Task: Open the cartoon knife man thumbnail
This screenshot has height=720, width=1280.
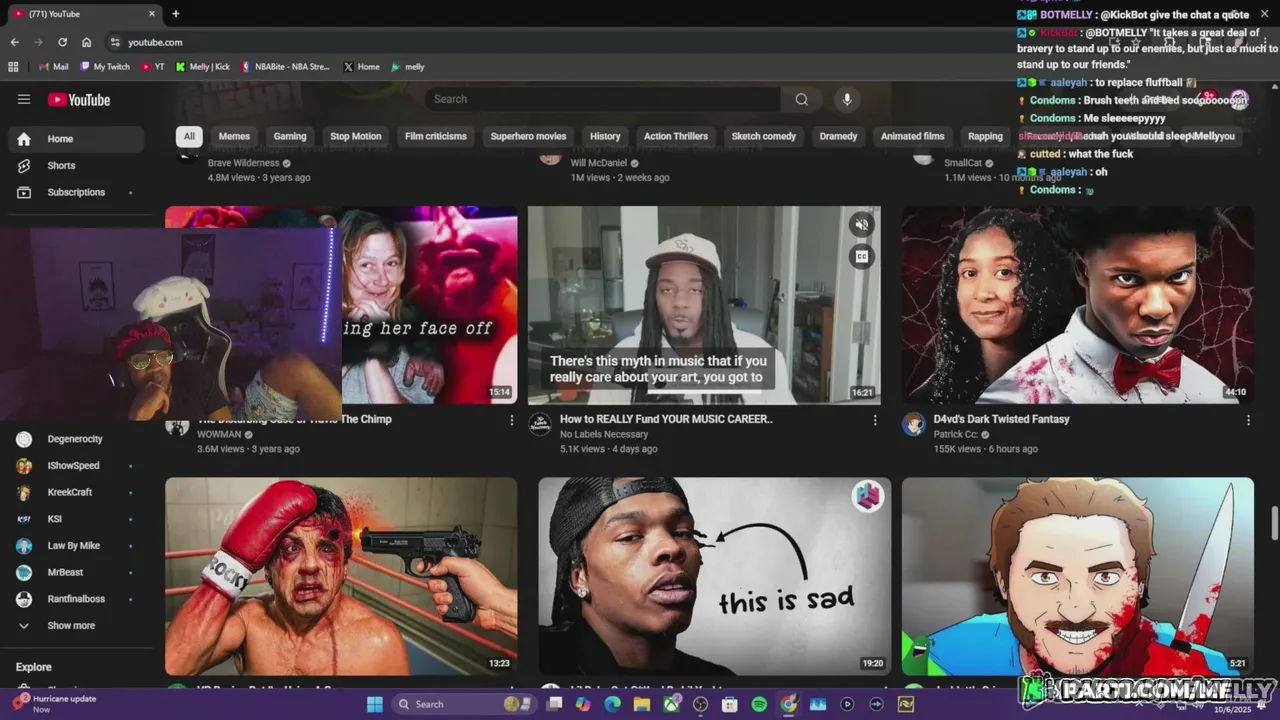Action: (x=1078, y=576)
